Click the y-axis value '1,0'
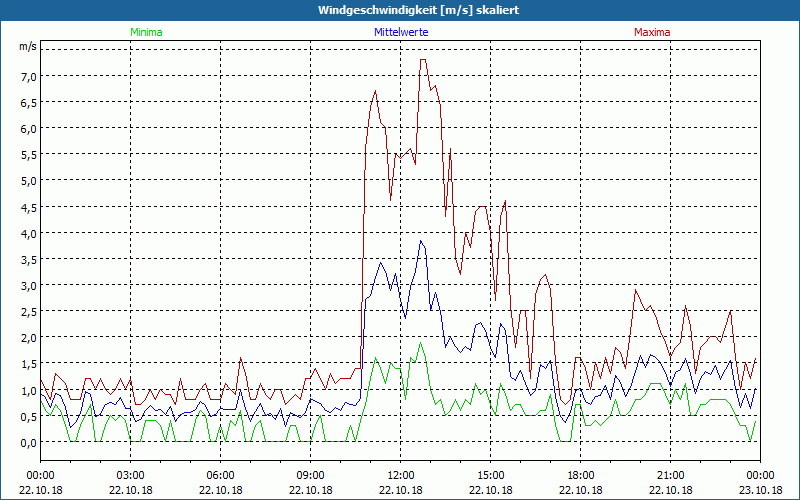The height and width of the screenshot is (500, 800). click(29, 390)
